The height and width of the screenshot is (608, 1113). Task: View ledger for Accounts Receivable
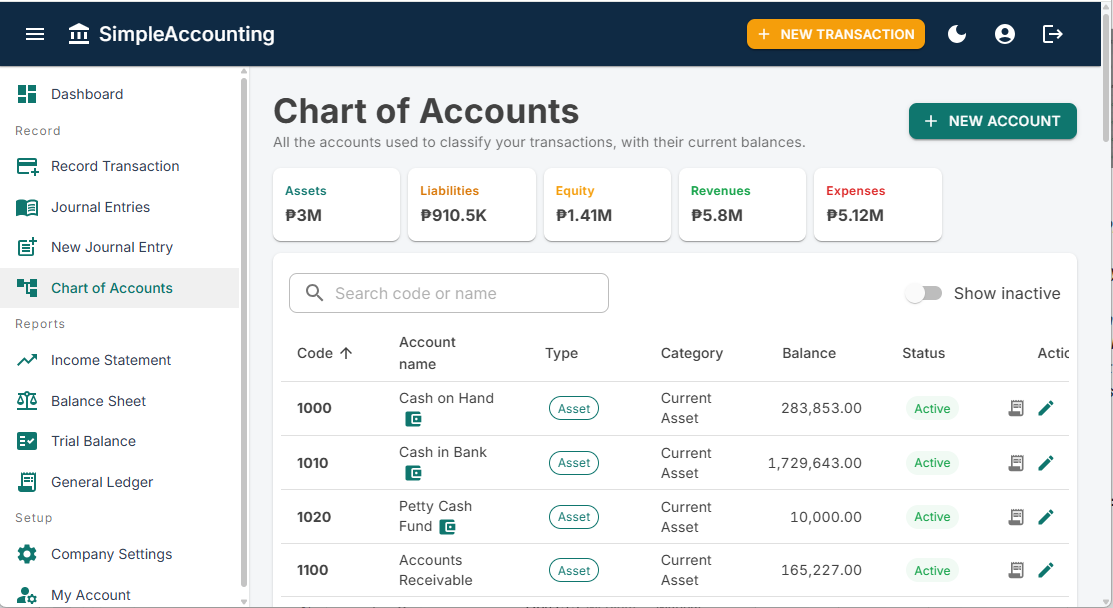[x=1016, y=570]
